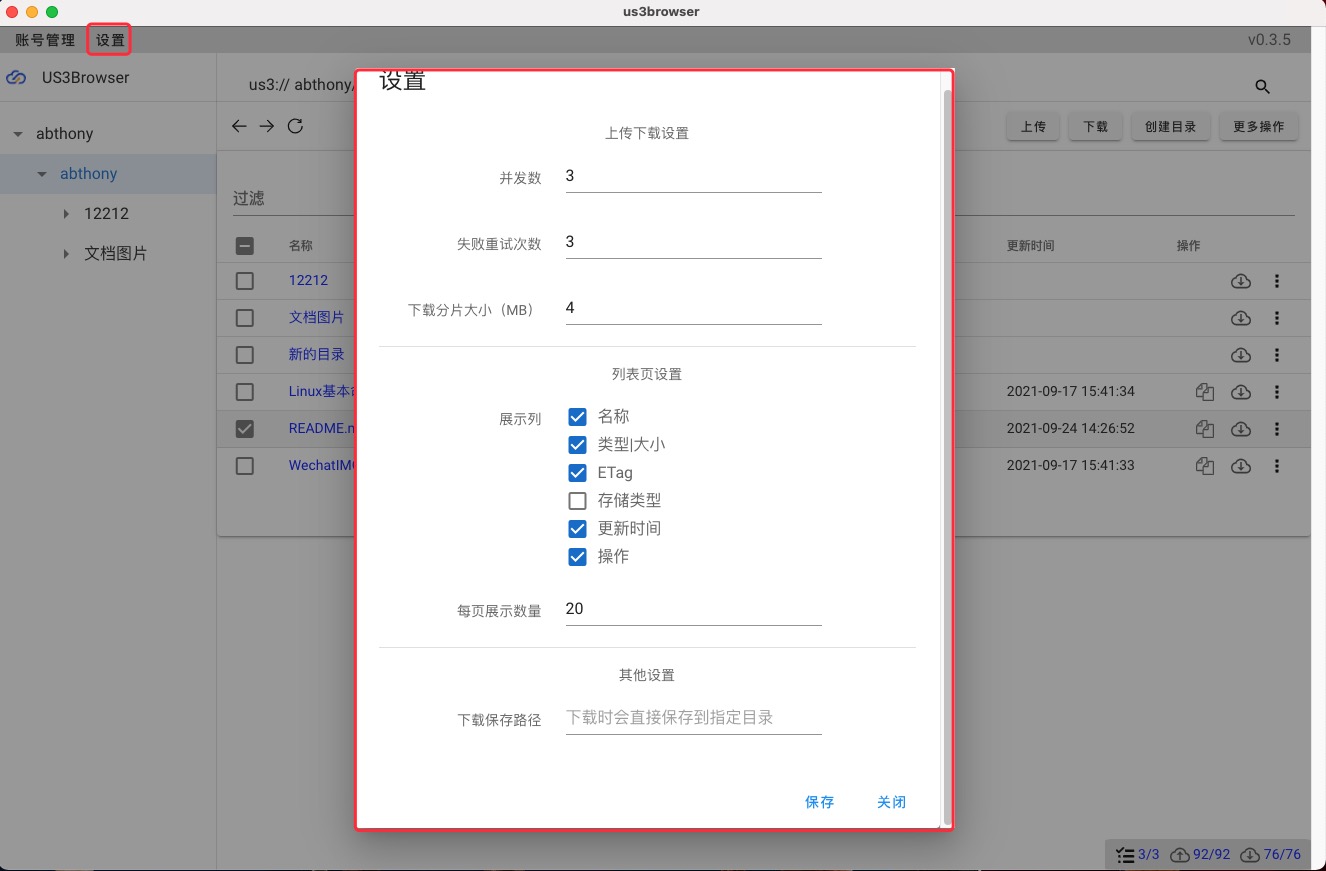
Task: Enable the 存储类型 display column
Action: pyautogui.click(x=577, y=501)
